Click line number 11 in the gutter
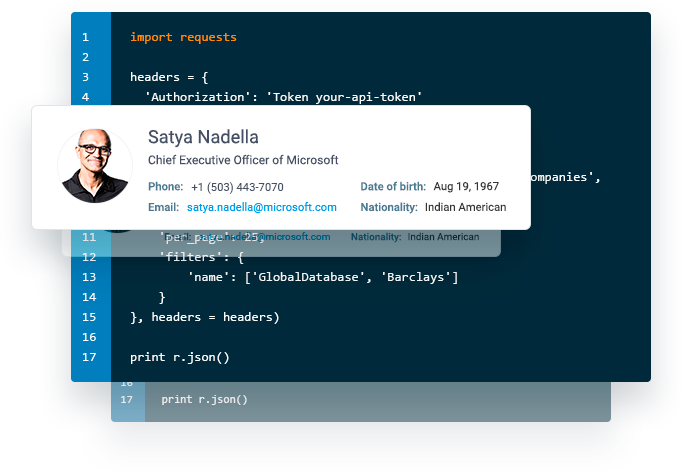682x472 pixels. (x=89, y=237)
